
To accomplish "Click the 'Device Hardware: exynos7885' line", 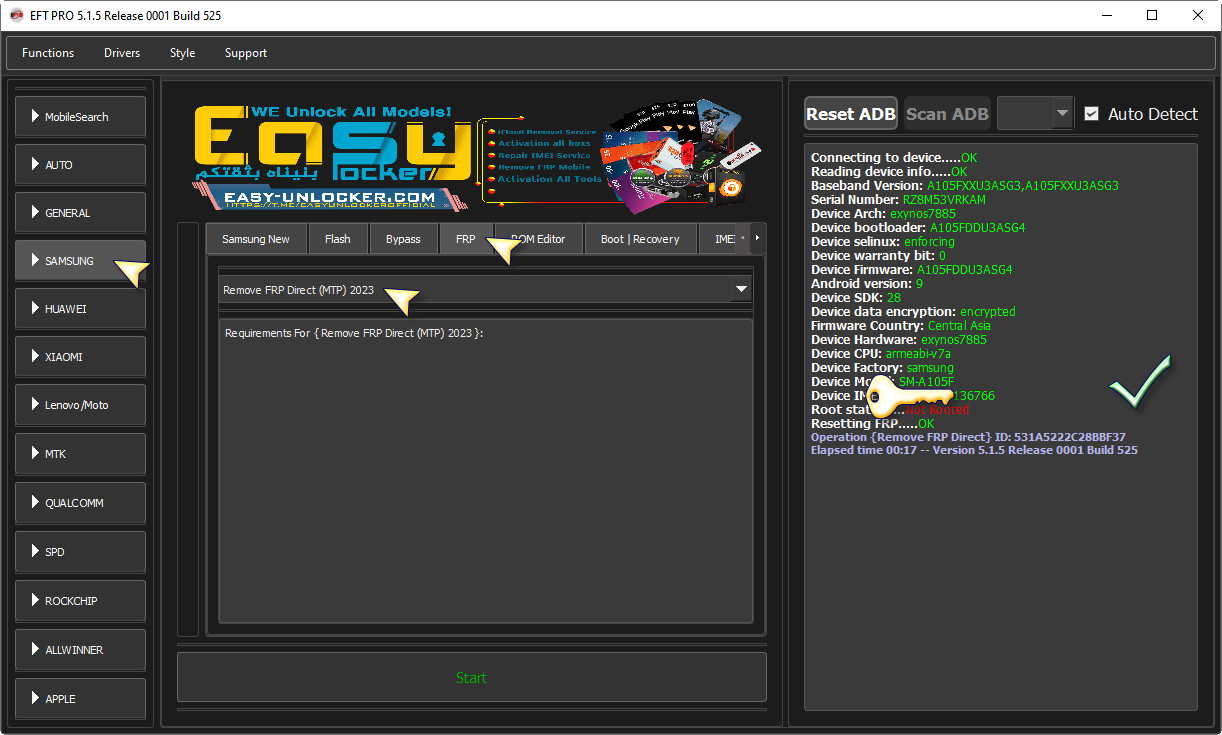I will 899,340.
